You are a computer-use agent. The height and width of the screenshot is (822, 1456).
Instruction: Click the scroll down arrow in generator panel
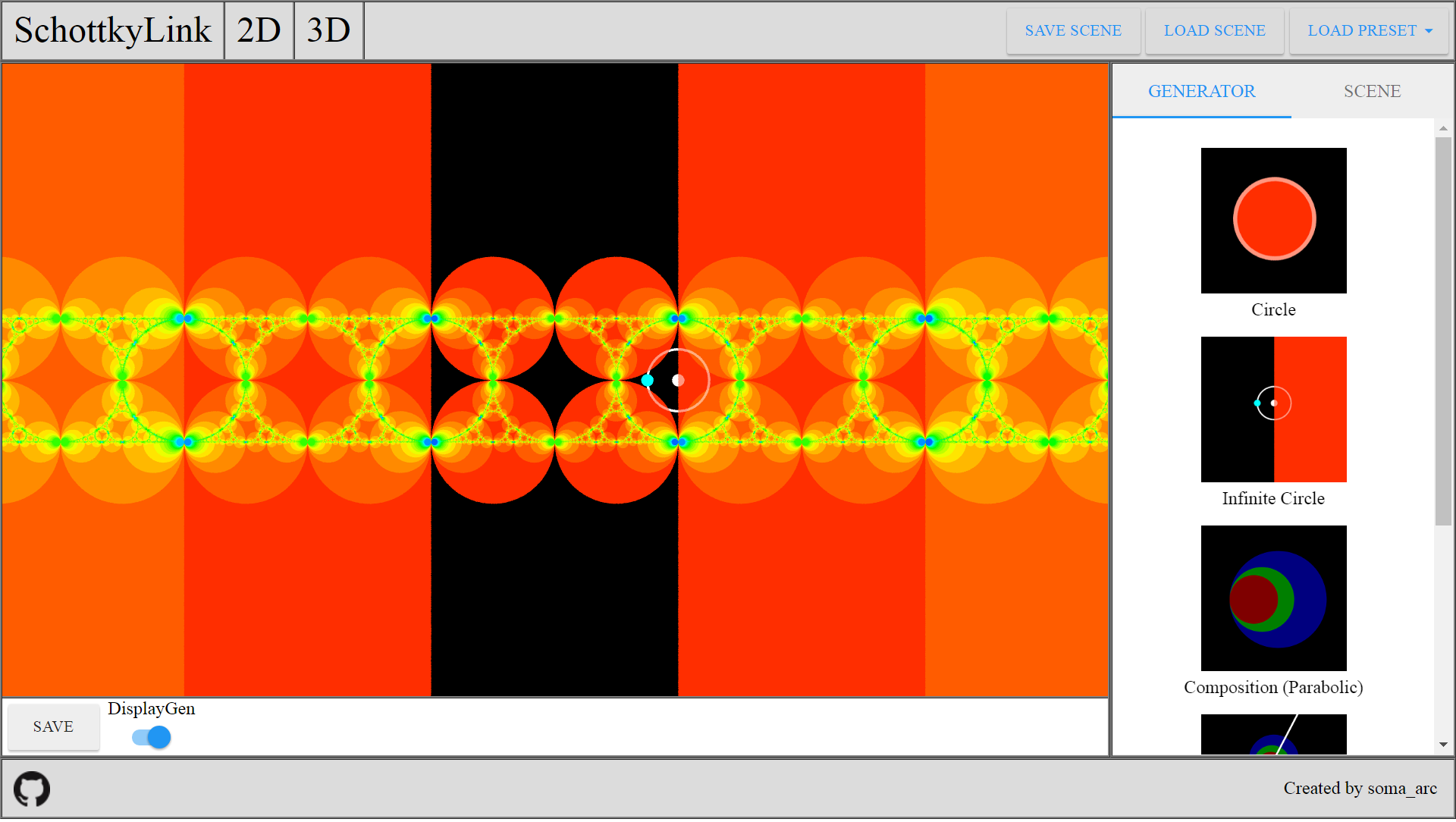click(1443, 746)
